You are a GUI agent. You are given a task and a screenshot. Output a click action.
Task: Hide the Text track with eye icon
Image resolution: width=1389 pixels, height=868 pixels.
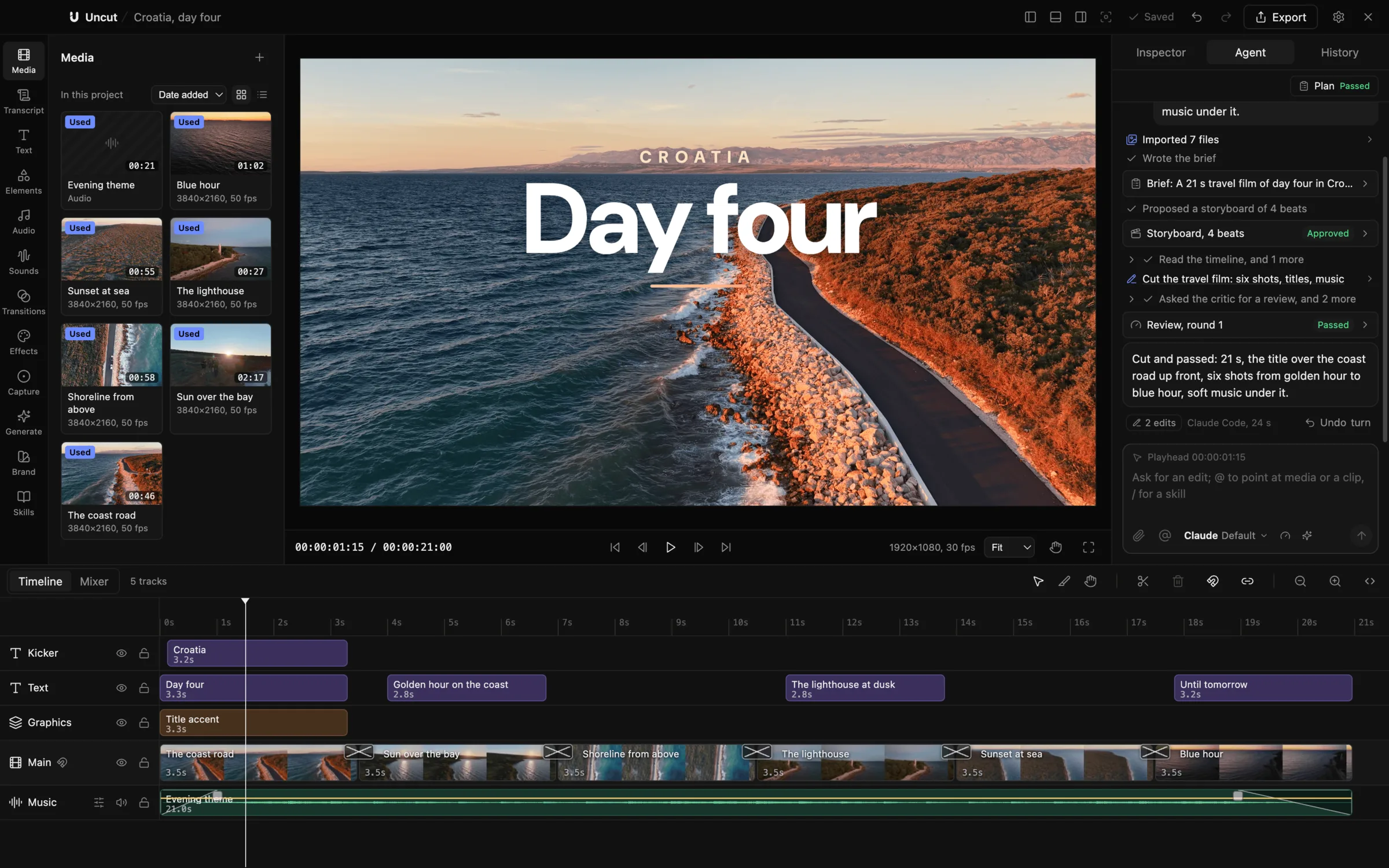[122, 687]
